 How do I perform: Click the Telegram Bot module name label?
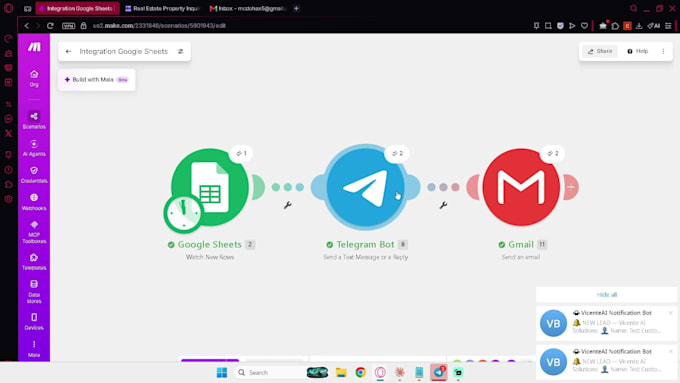tap(365, 245)
